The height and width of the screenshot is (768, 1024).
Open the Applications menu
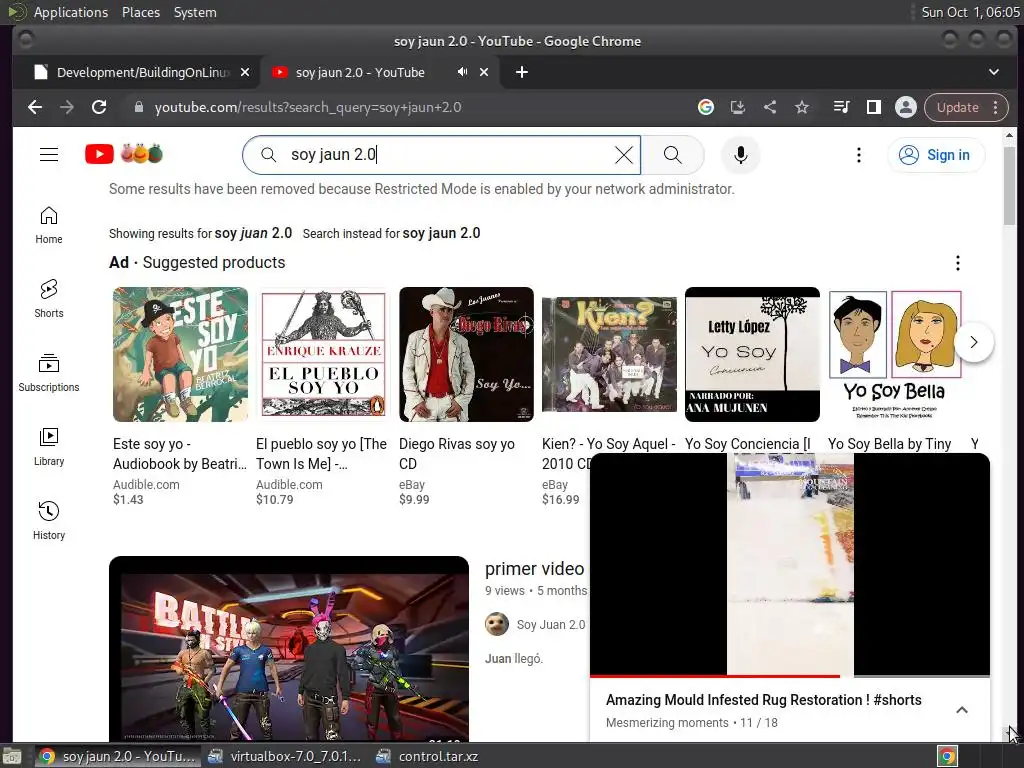point(71,12)
